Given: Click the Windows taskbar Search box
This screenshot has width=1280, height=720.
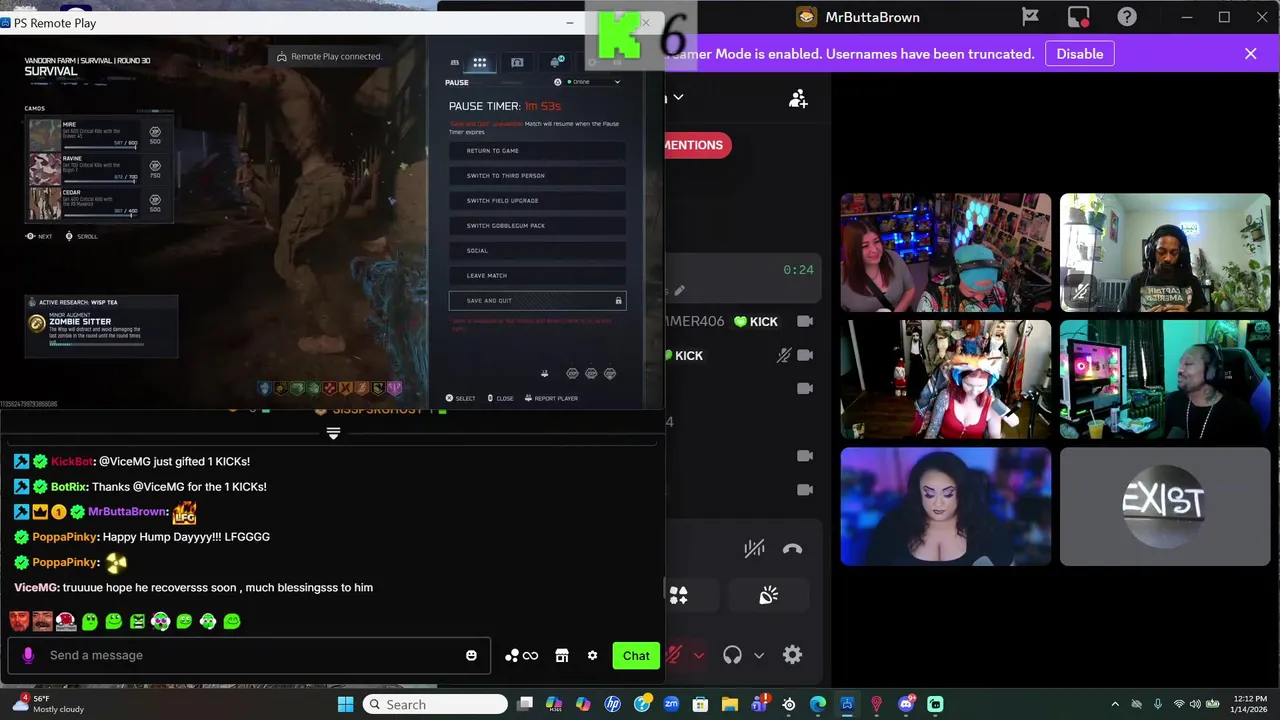Looking at the screenshot, I should pos(435,704).
